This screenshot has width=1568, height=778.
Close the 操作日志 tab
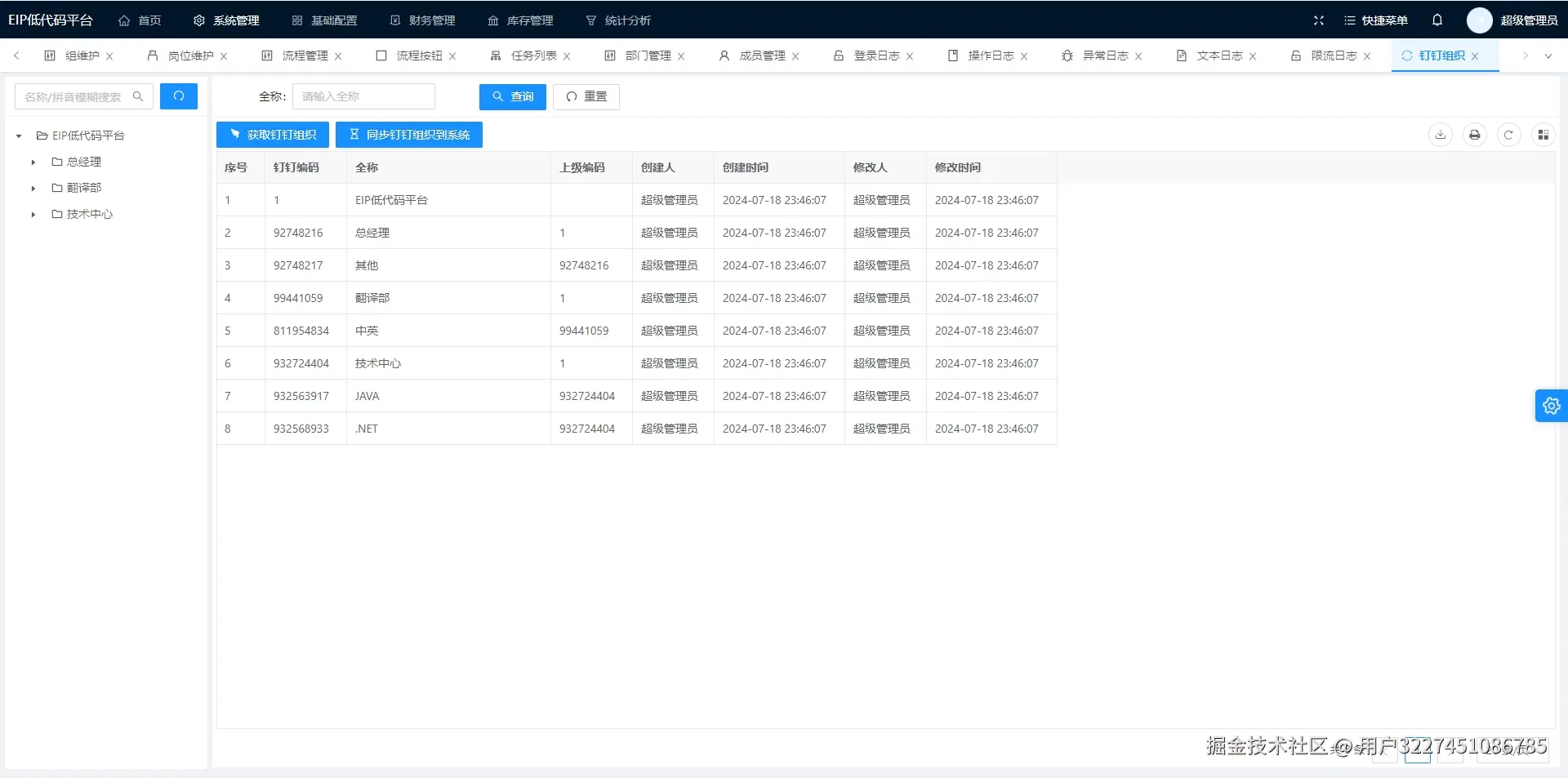(x=1024, y=56)
